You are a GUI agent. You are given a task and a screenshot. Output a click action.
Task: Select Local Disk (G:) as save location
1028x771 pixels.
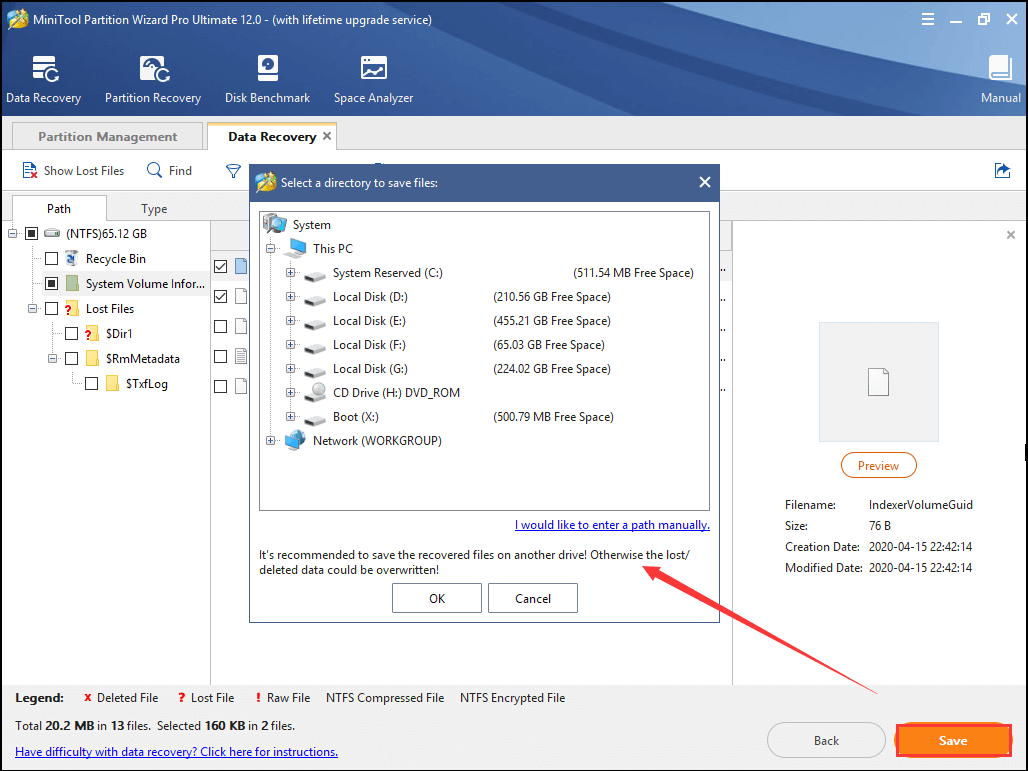coord(372,369)
